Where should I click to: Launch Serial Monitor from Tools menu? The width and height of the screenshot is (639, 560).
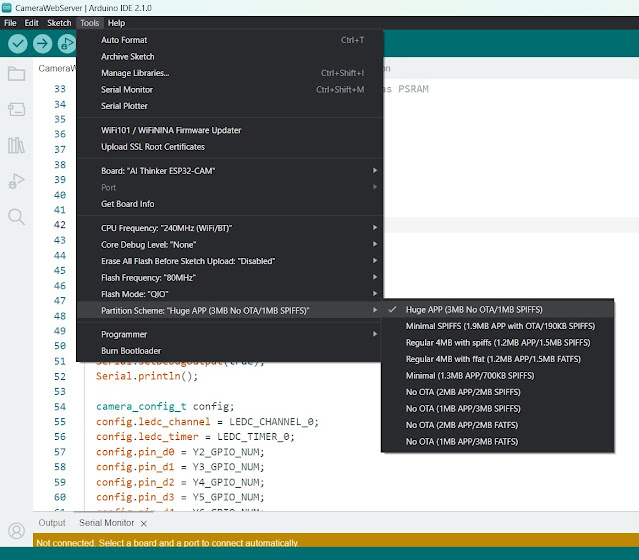point(230,90)
